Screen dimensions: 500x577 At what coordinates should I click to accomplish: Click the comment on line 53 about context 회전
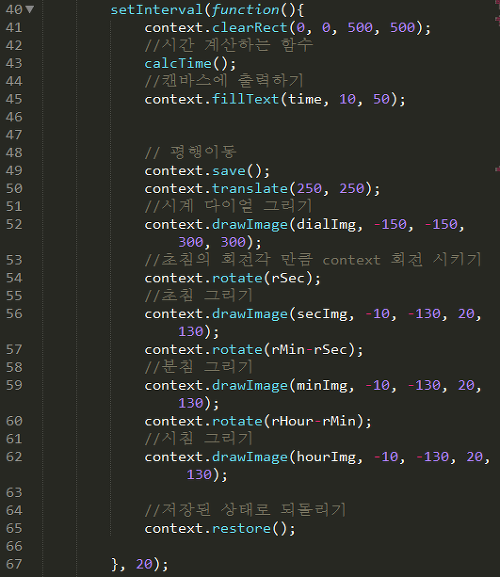pyautogui.click(x=313, y=259)
